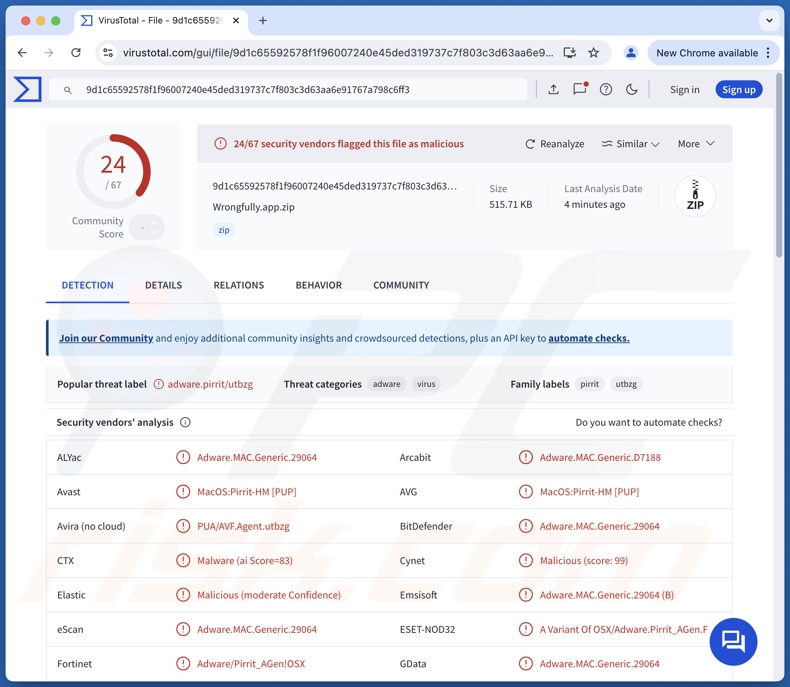Click the install app icon in address bar
The width and height of the screenshot is (790, 687).
pyautogui.click(x=569, y=52)
